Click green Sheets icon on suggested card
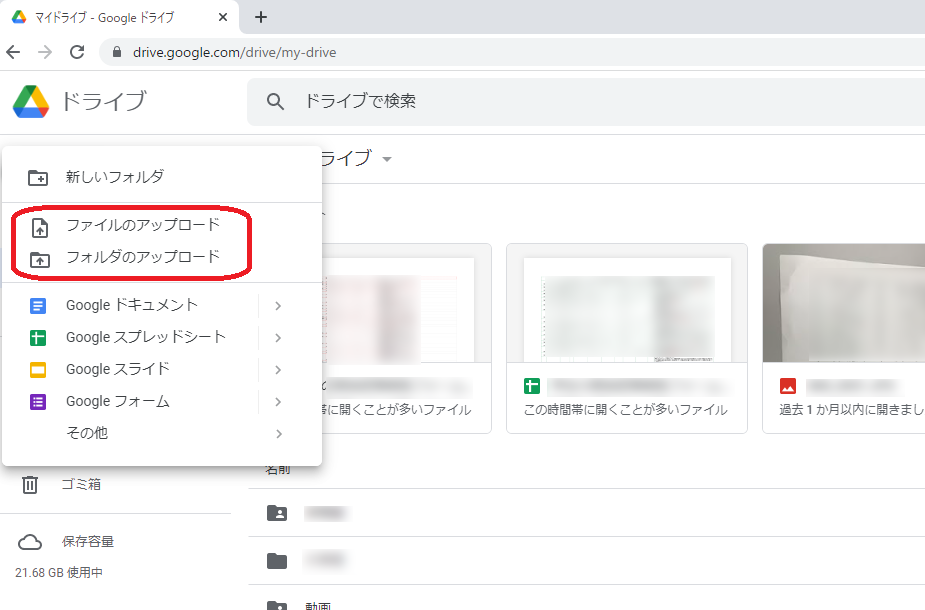 point(532,386)
